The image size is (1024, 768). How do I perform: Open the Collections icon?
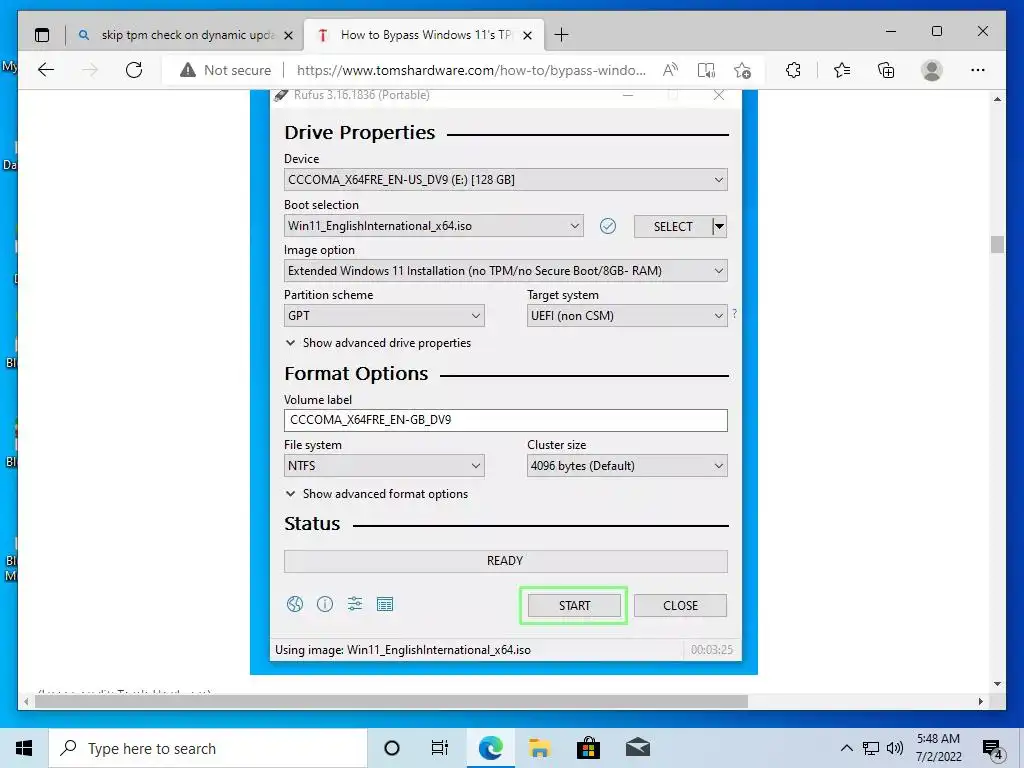tap(886, 70)
